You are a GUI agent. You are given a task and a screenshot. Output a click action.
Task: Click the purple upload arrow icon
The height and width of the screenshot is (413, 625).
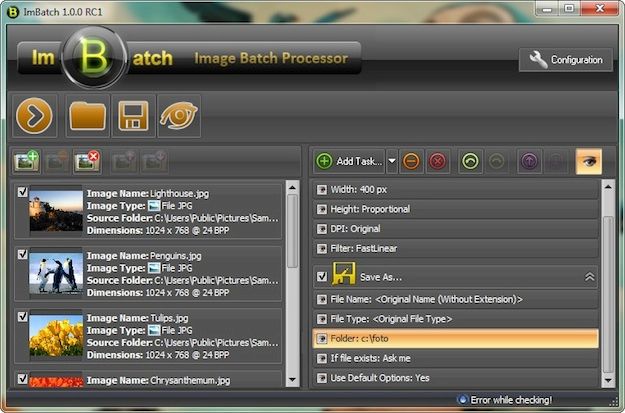click(529, 161)
